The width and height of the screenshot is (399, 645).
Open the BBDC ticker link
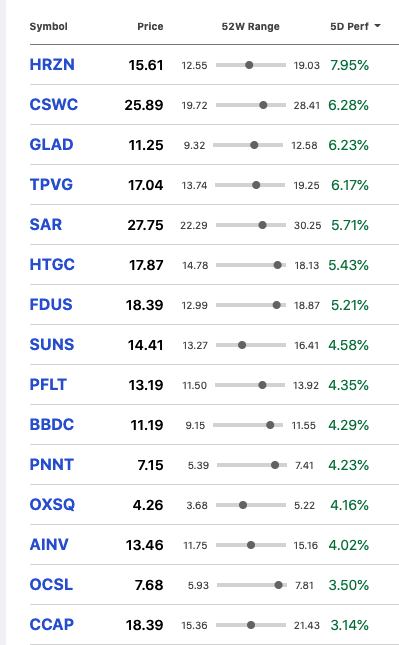(52, 425)
